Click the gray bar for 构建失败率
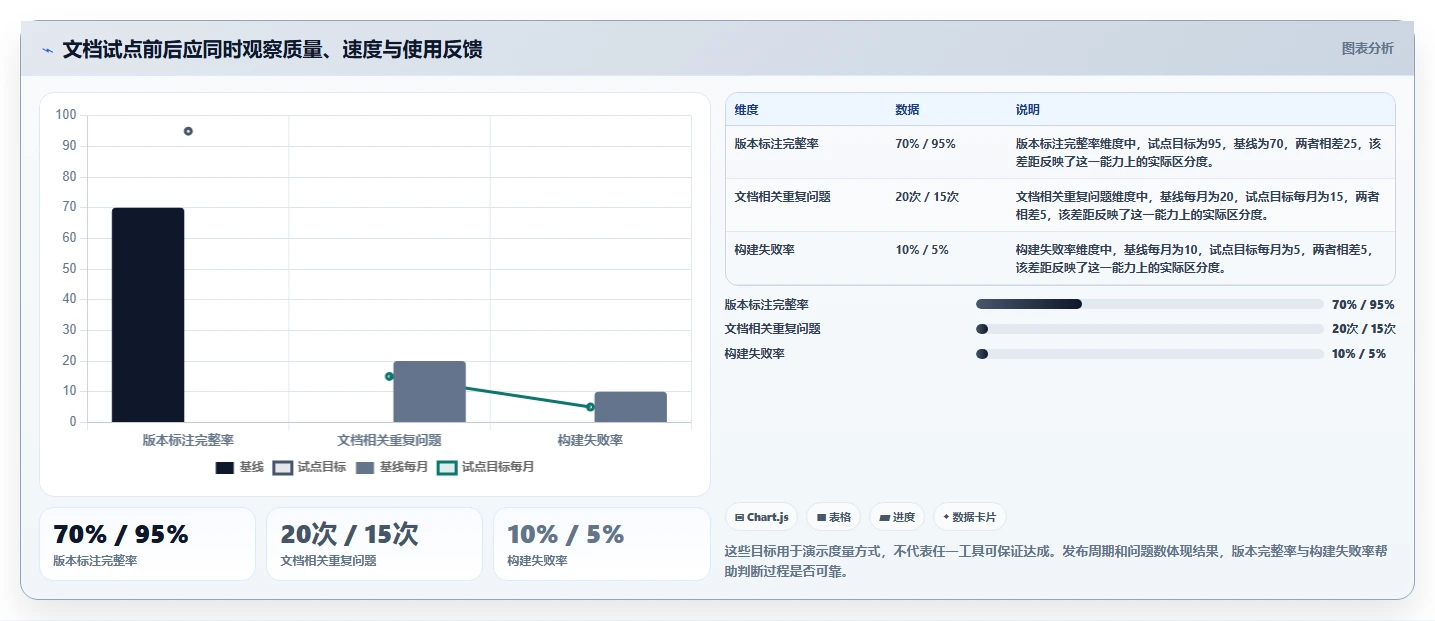1435x621 pixels. pos(631,407)
